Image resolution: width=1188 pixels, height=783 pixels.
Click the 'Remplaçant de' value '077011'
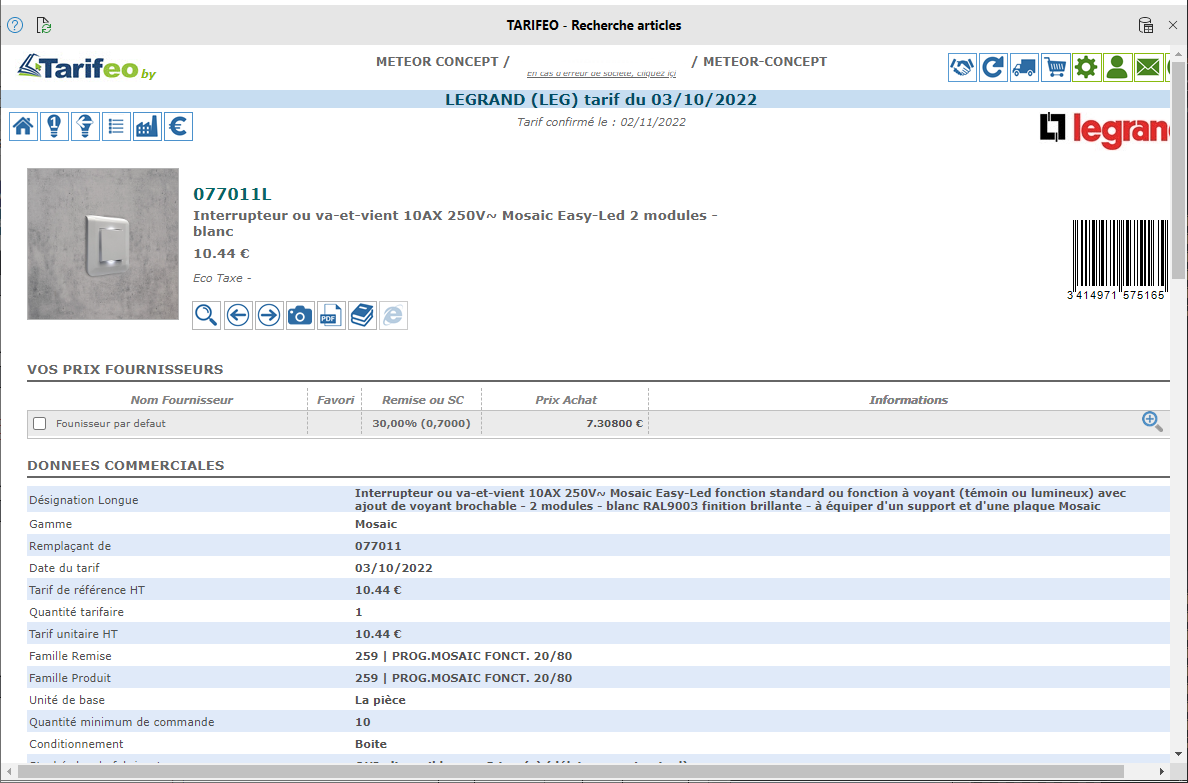[378, 546]
